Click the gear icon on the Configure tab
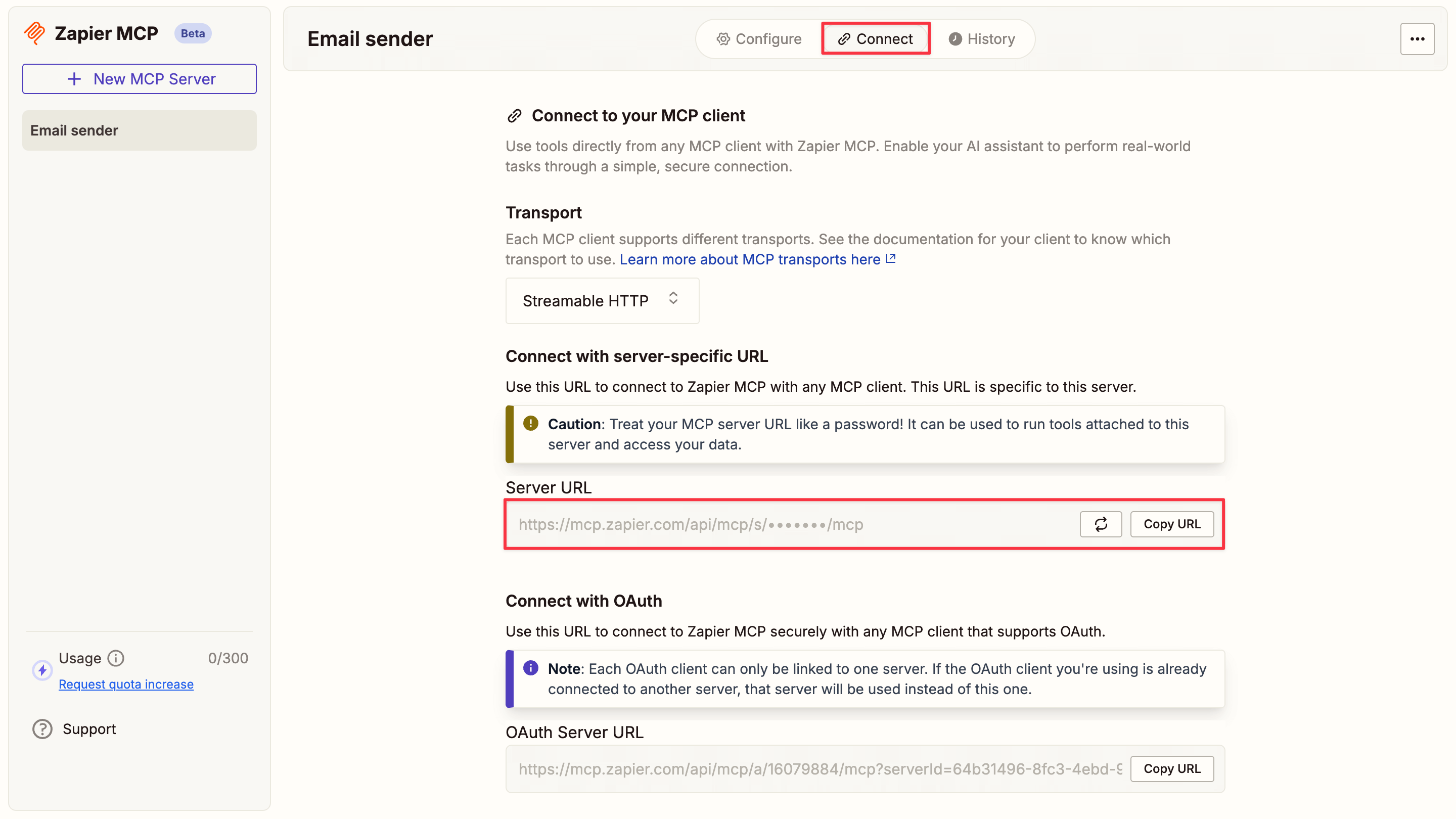Image resolution: width=1456 pixels, height=819 pixels. [723, 38]
